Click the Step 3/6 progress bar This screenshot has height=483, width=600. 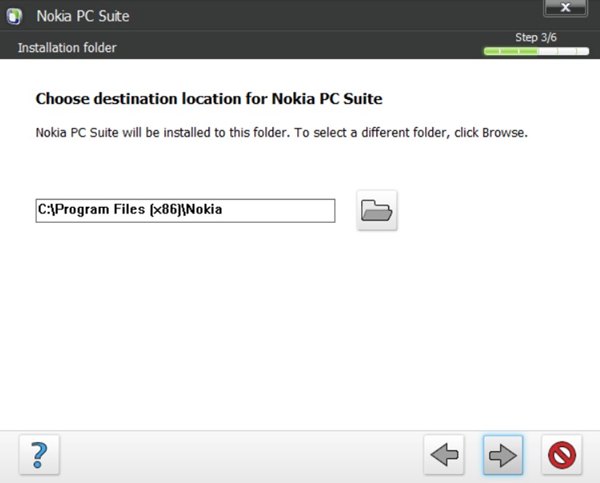tap(536, 51)
